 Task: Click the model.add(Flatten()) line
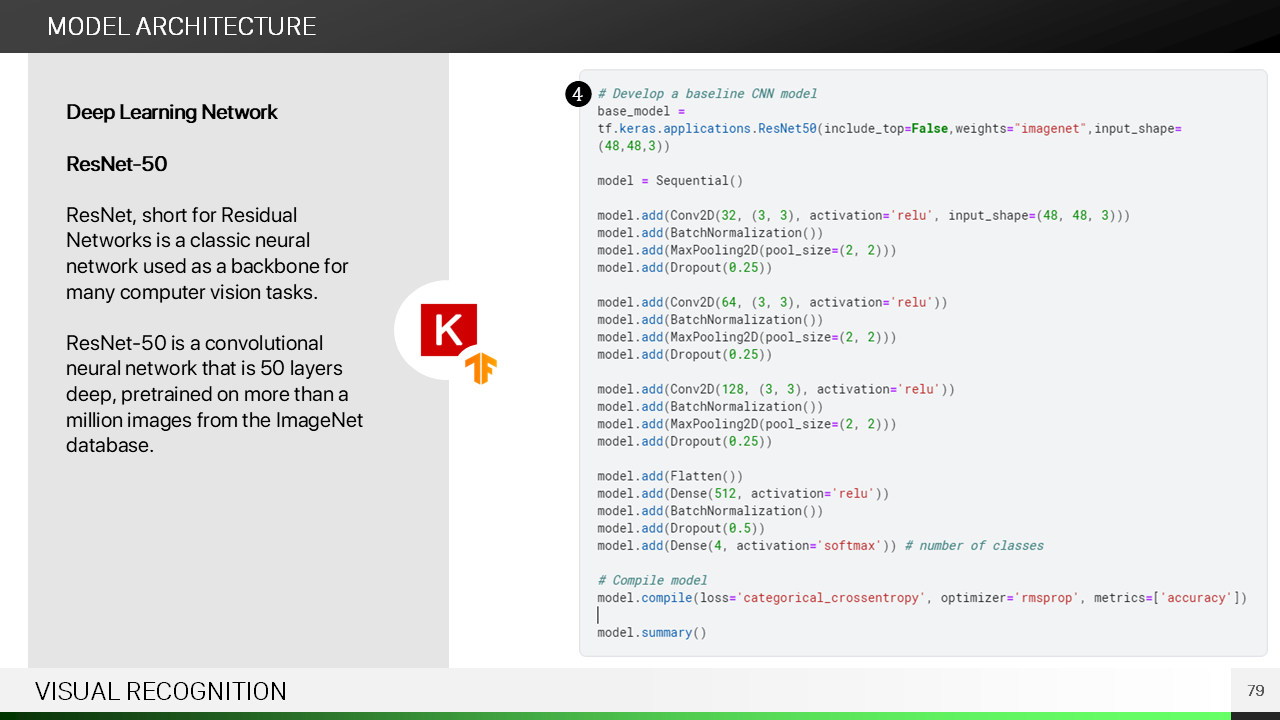pos(670,476)
